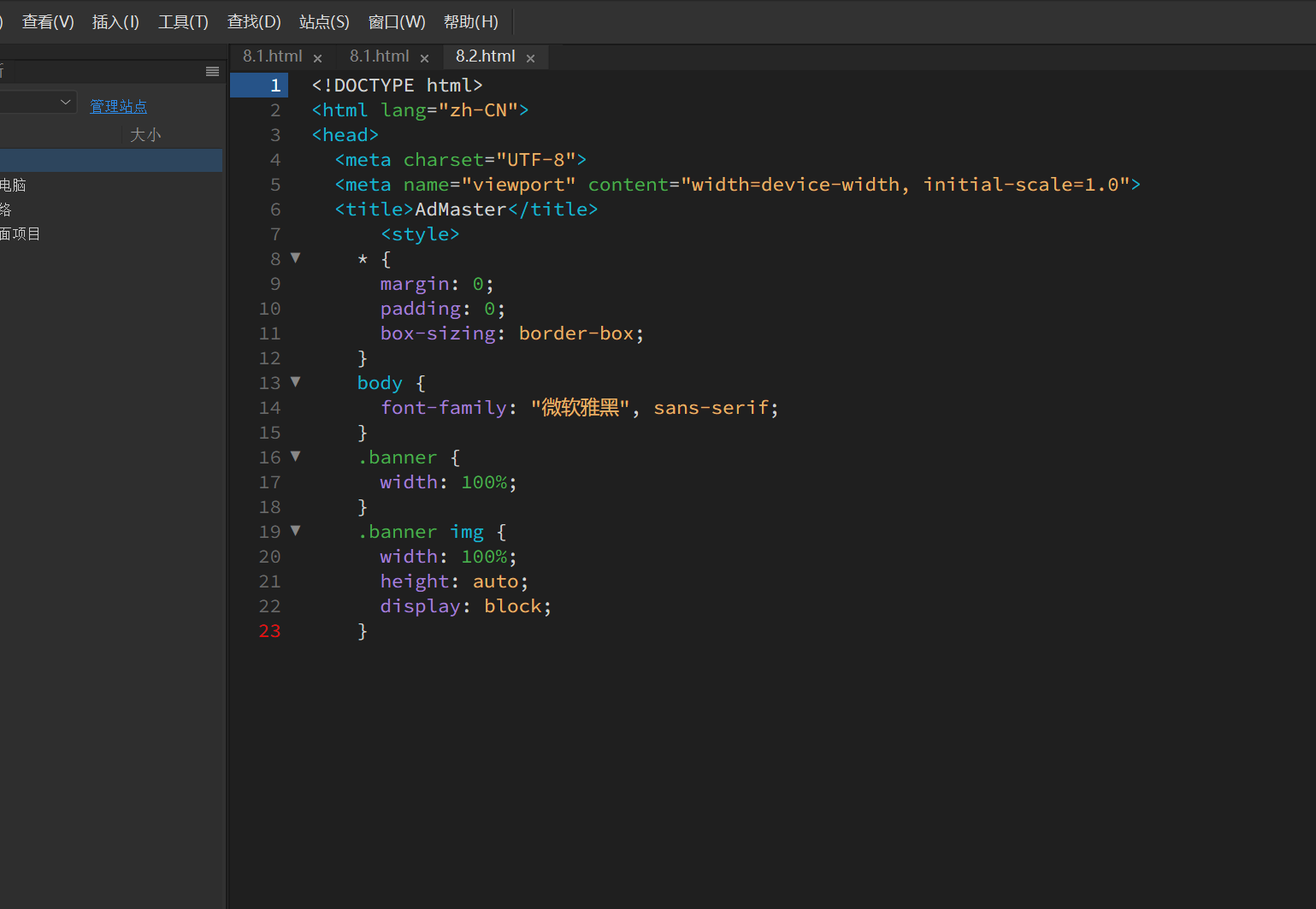Open the 查找(D) menu
This screenshot has width=1316, height=909.
(254, 21)
